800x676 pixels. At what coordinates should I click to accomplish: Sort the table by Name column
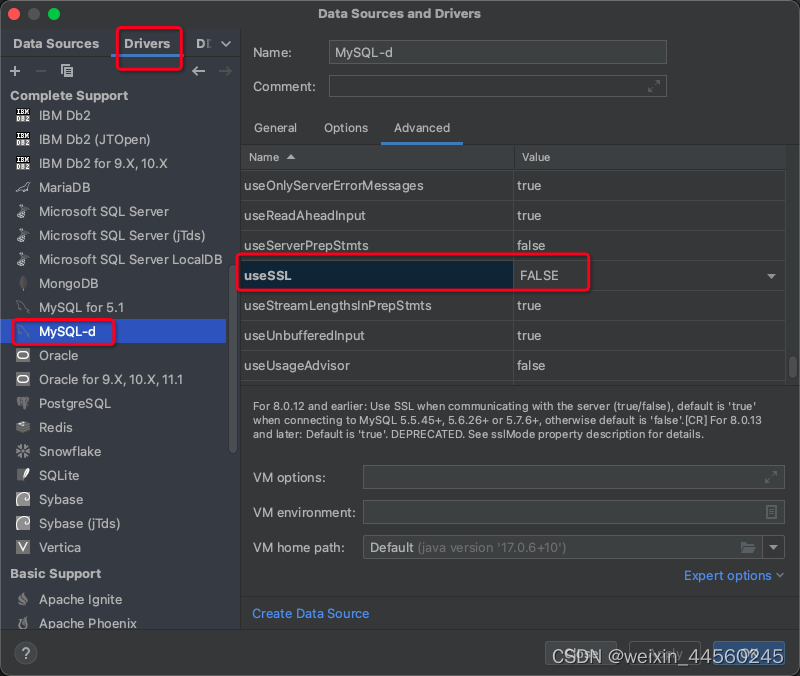(377, 157)
